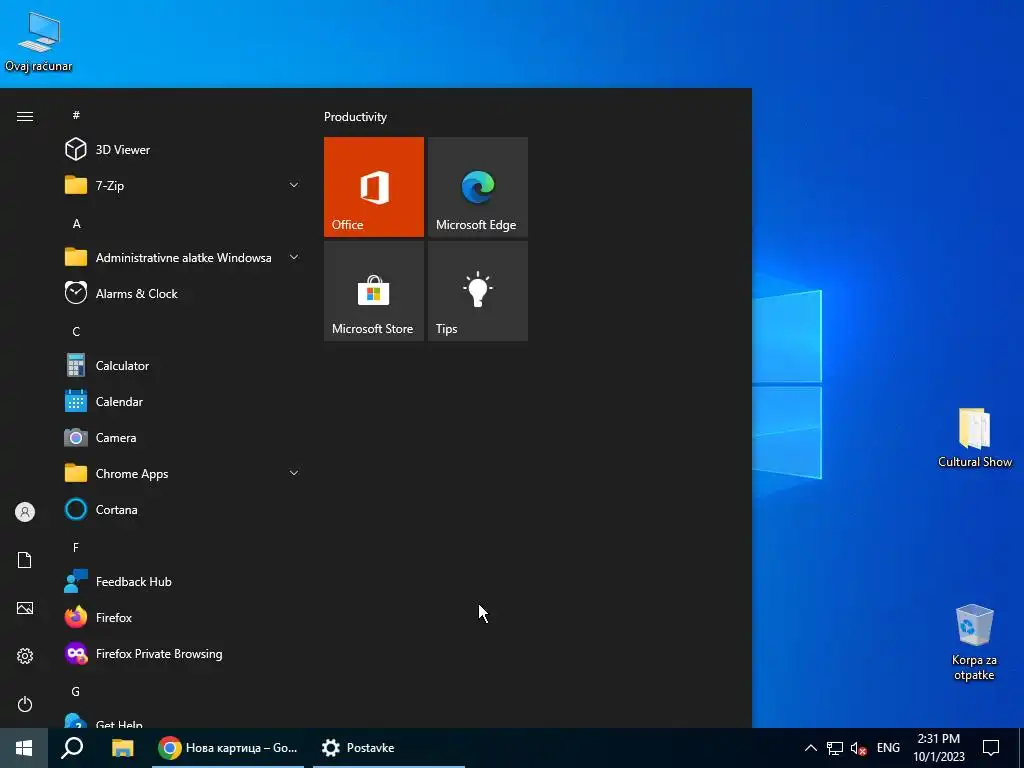1024x768 pixels.
Task: Click network status tray icon
Action: coord(835,748)
